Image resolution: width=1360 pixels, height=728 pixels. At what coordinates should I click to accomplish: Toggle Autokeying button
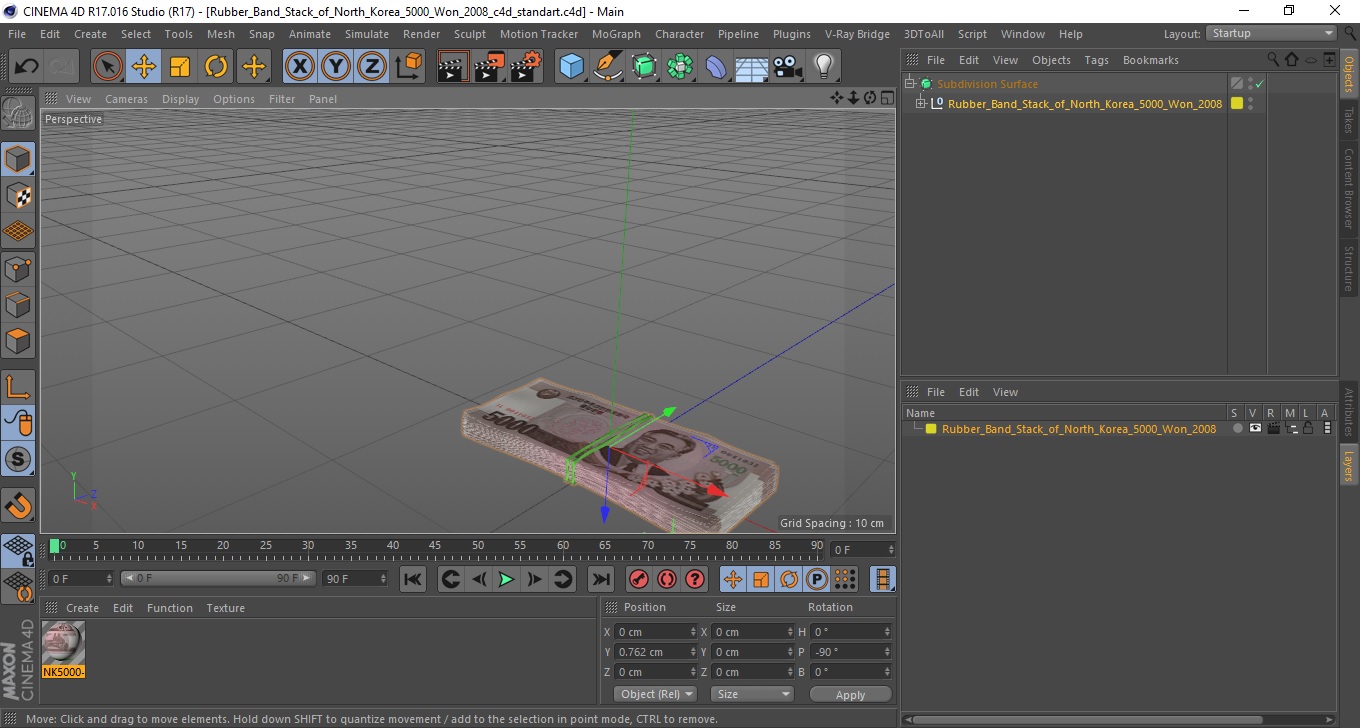666,579
